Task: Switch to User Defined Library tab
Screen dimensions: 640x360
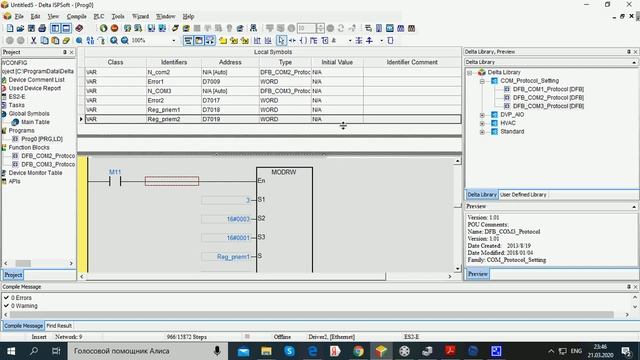Action: pyautogui.click(x=523, y=195)
